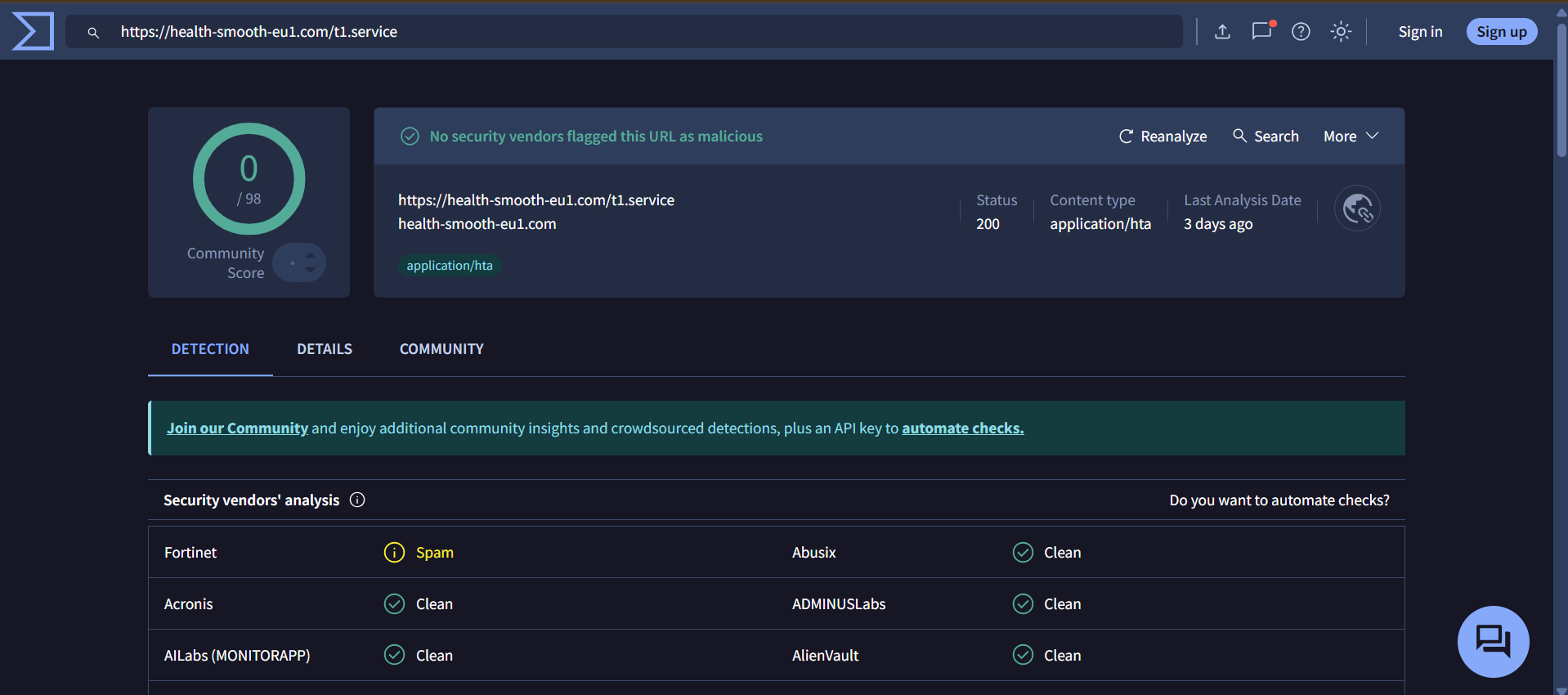Open the notifications chat icon
The image size is (1568, 695).
pyautogui.click(x=1261, y=32)
